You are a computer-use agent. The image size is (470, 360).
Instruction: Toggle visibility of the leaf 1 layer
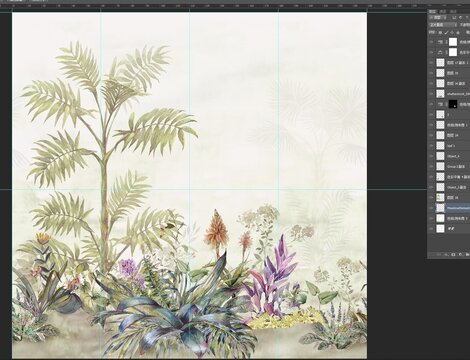[x=432, y=146]
